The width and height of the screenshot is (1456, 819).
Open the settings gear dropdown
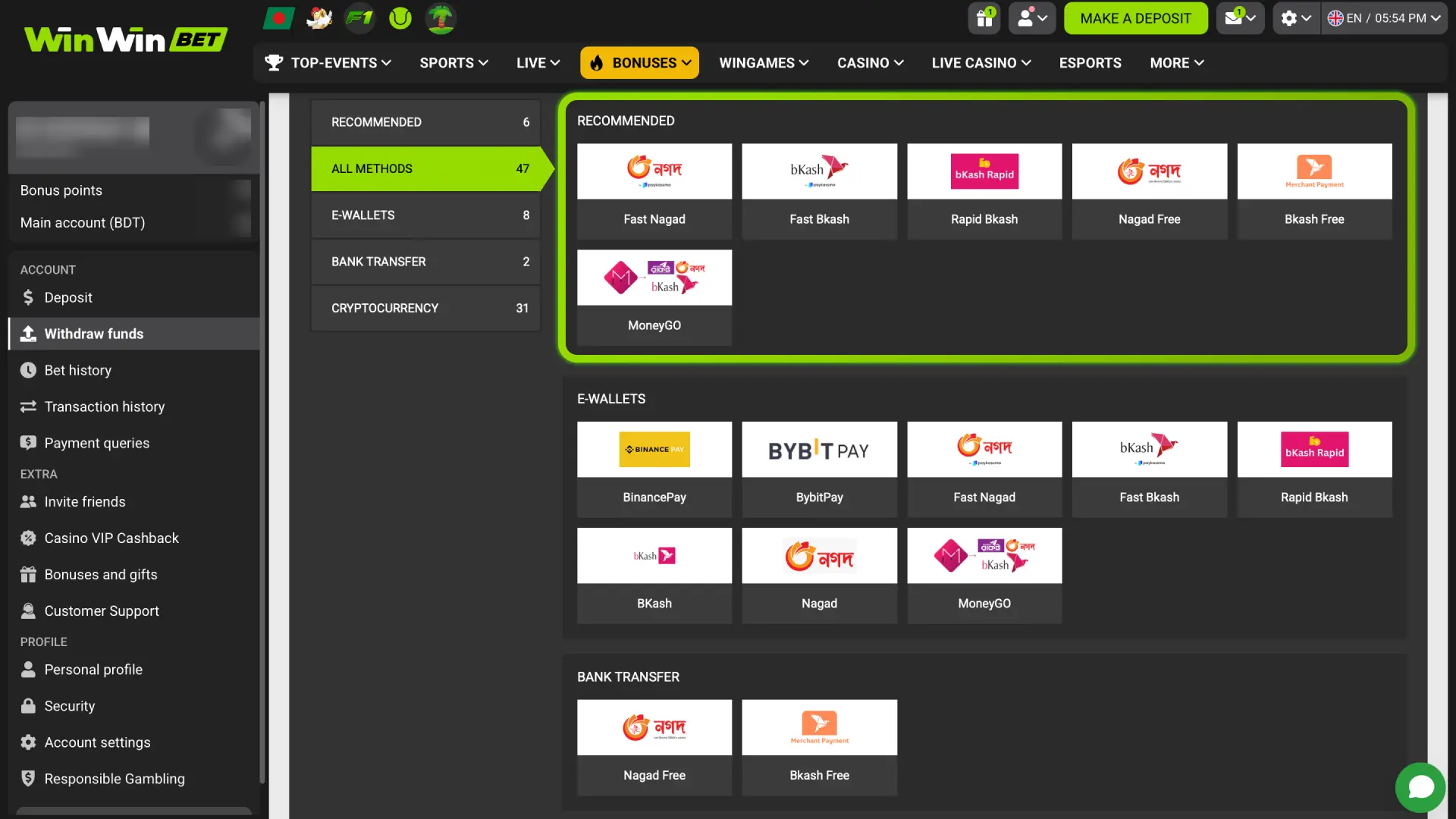[x=1296, y=18]
